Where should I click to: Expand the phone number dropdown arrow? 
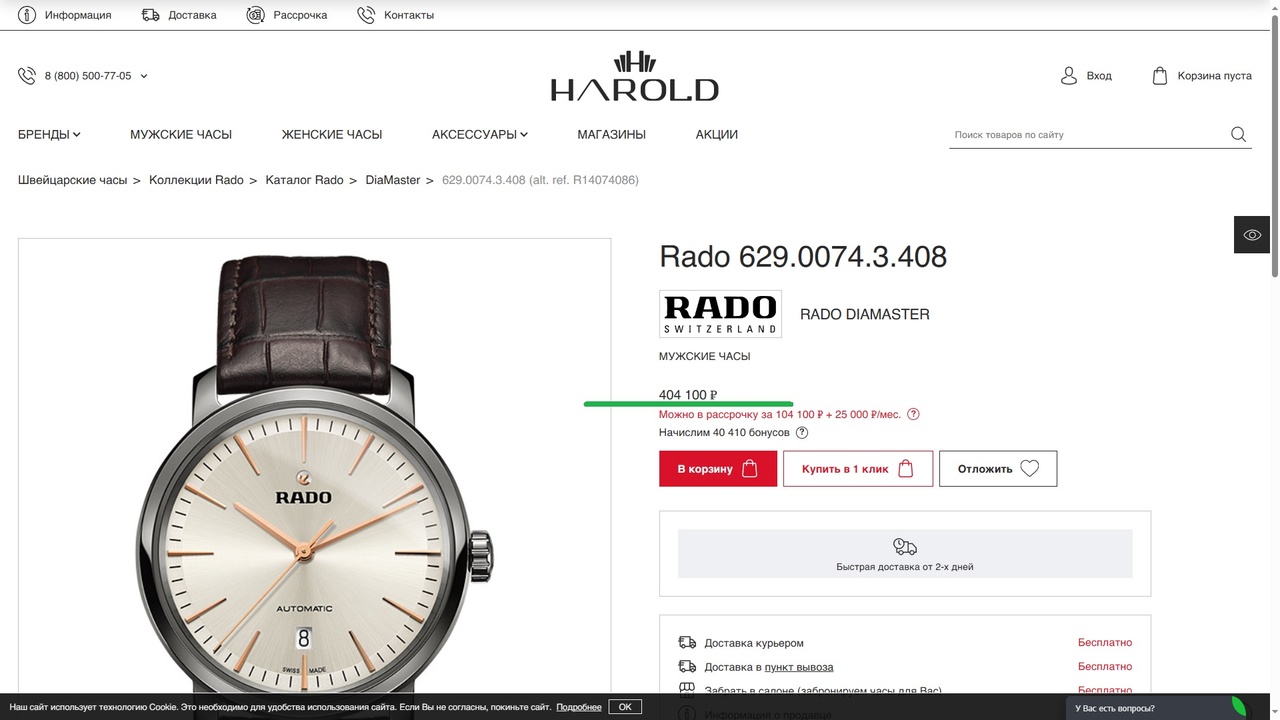pos(144,76)
